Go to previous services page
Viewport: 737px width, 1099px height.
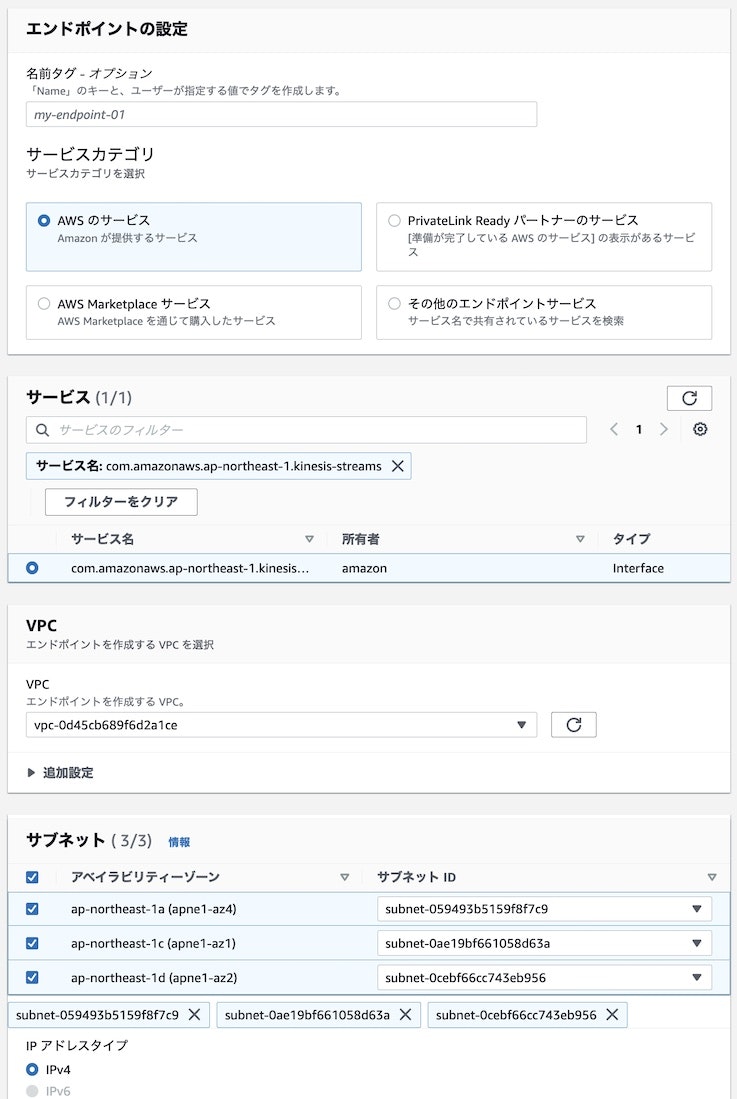point(614,430)
